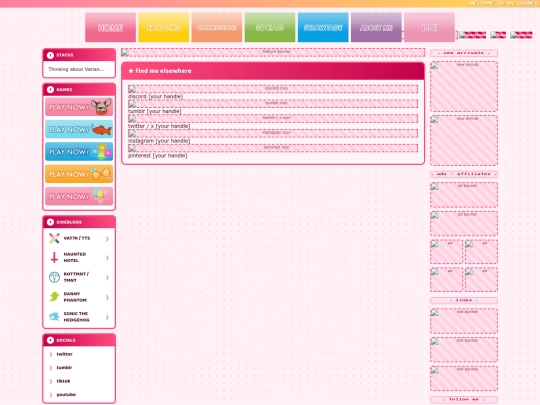Open the COMMISSIONS tab
Screen dimensions: 540x405
point(217,27)
